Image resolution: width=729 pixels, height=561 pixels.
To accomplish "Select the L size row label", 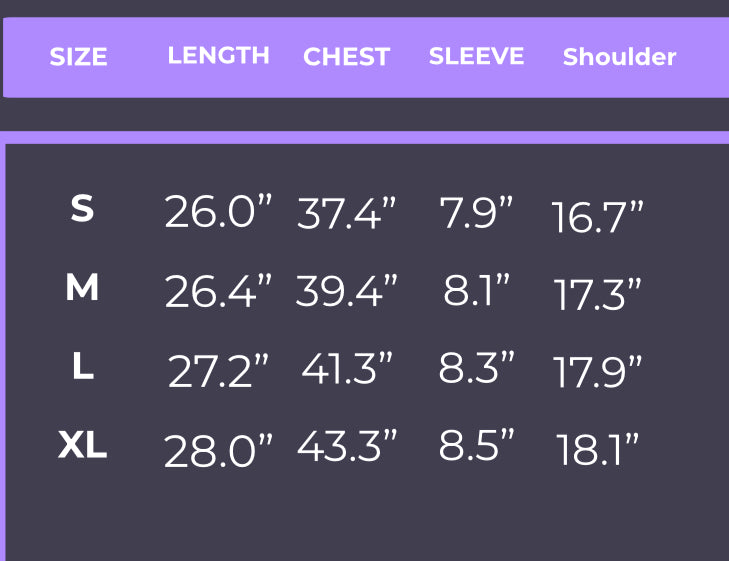I will 83,368.
